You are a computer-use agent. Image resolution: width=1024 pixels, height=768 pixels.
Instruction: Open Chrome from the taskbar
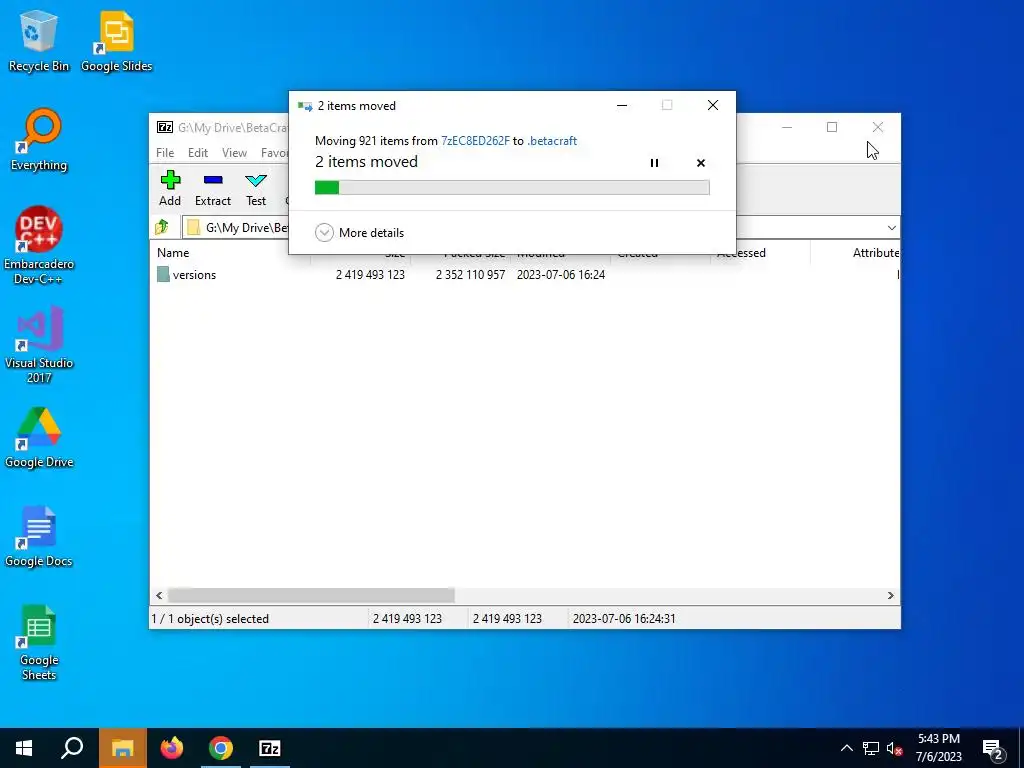pos(221,748)
